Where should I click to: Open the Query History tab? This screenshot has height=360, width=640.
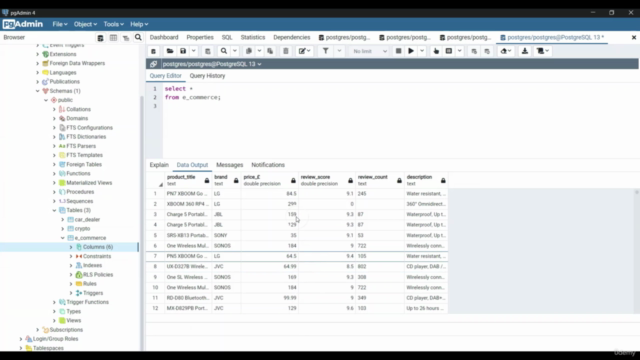[x=207, y=76]
